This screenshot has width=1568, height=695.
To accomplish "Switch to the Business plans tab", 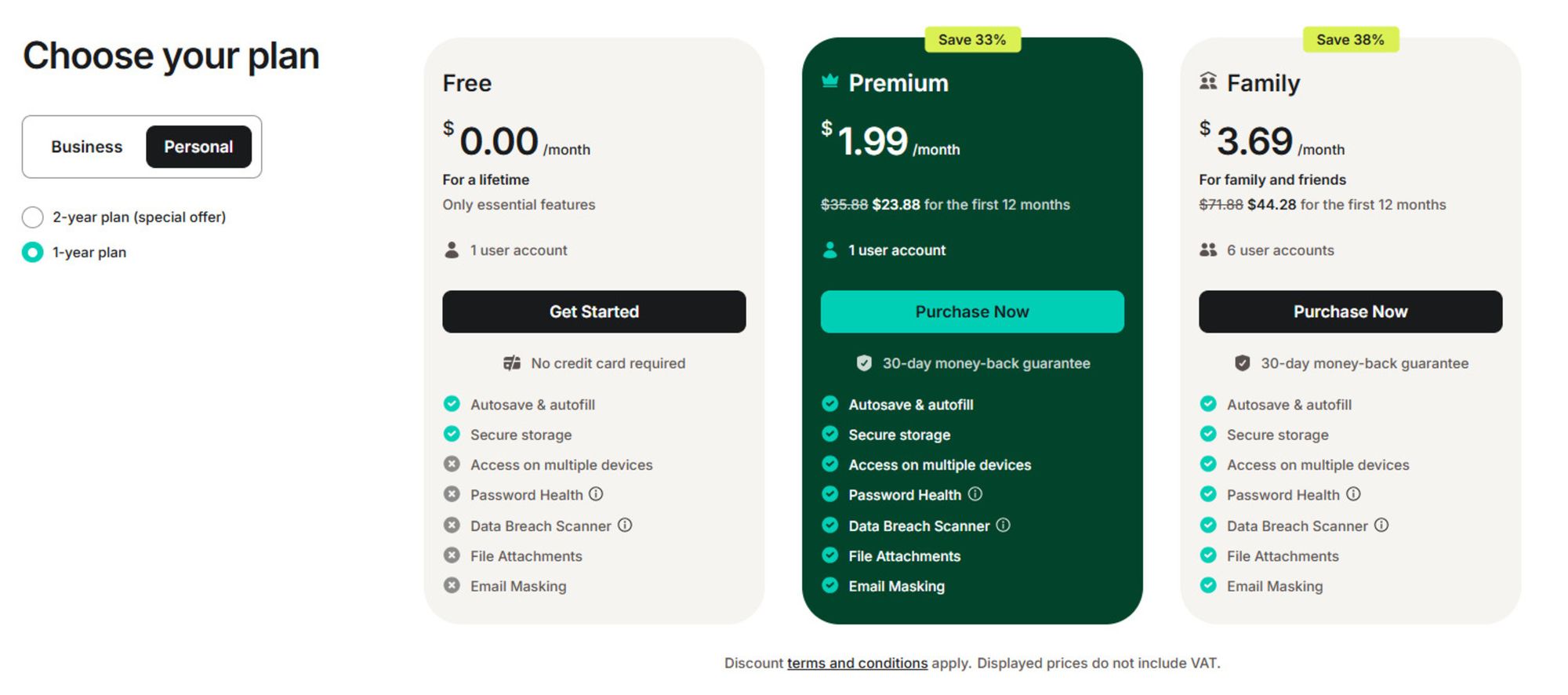I will coord(87,147).
